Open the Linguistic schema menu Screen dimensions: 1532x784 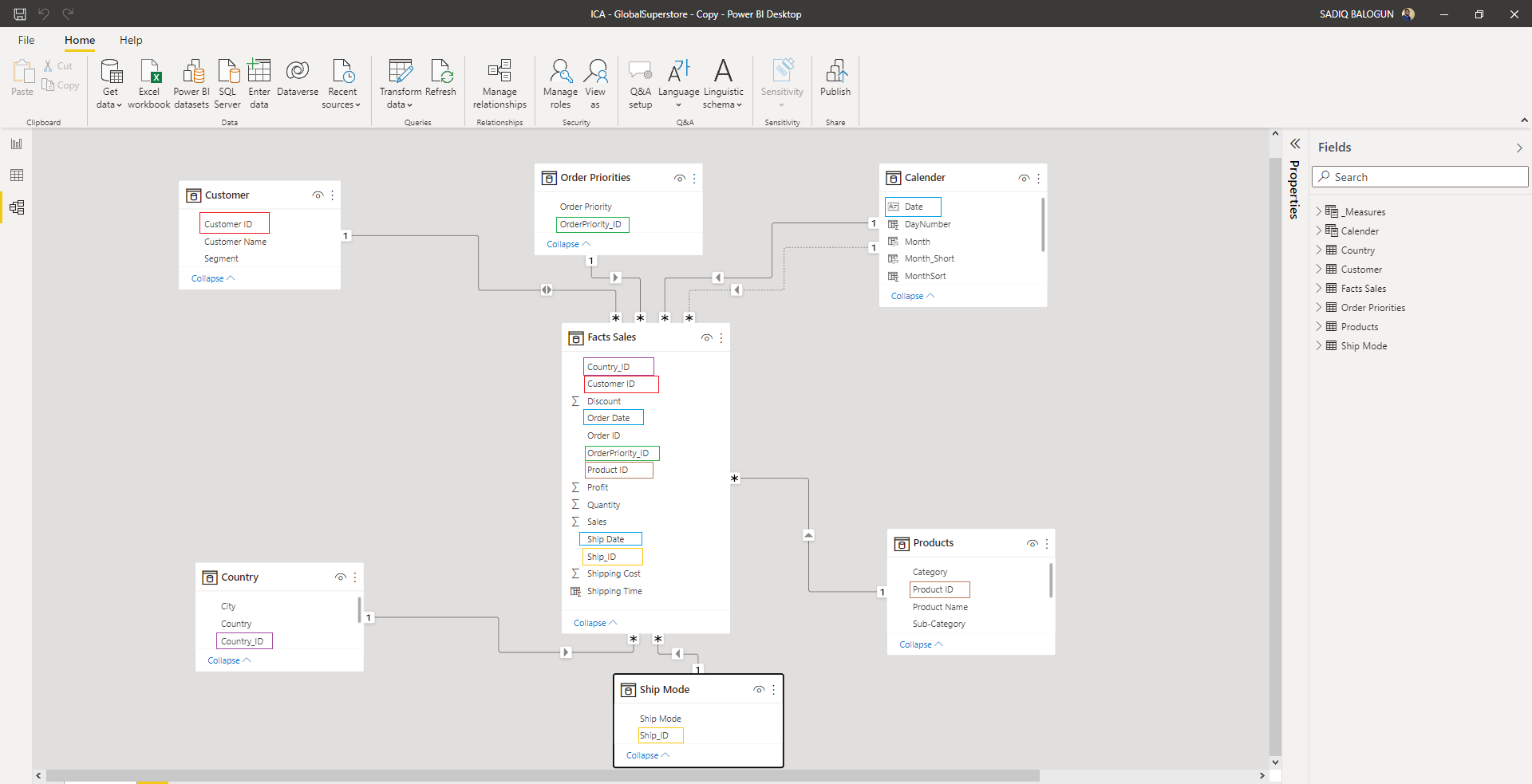[x=723, y=84]
